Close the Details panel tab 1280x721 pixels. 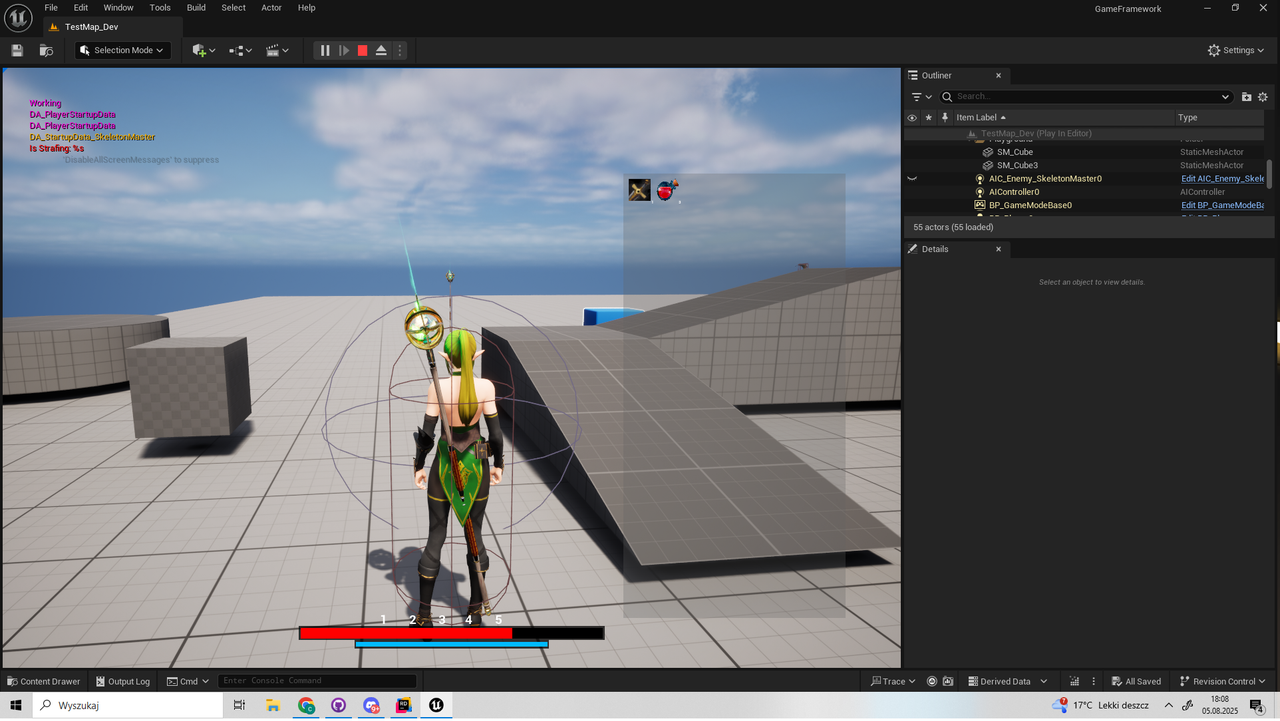[x=998, y=249]
